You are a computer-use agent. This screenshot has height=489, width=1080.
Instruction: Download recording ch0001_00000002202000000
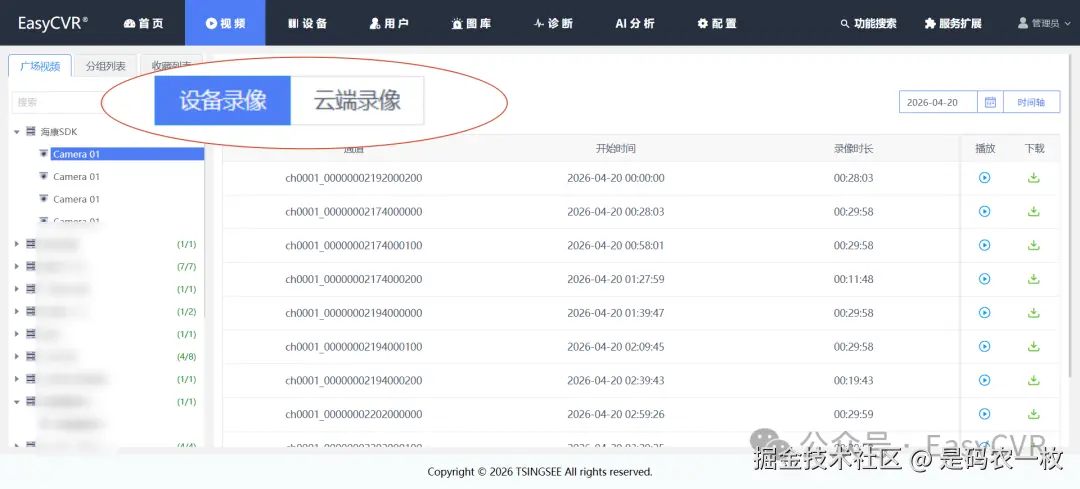click(1033, 414)
